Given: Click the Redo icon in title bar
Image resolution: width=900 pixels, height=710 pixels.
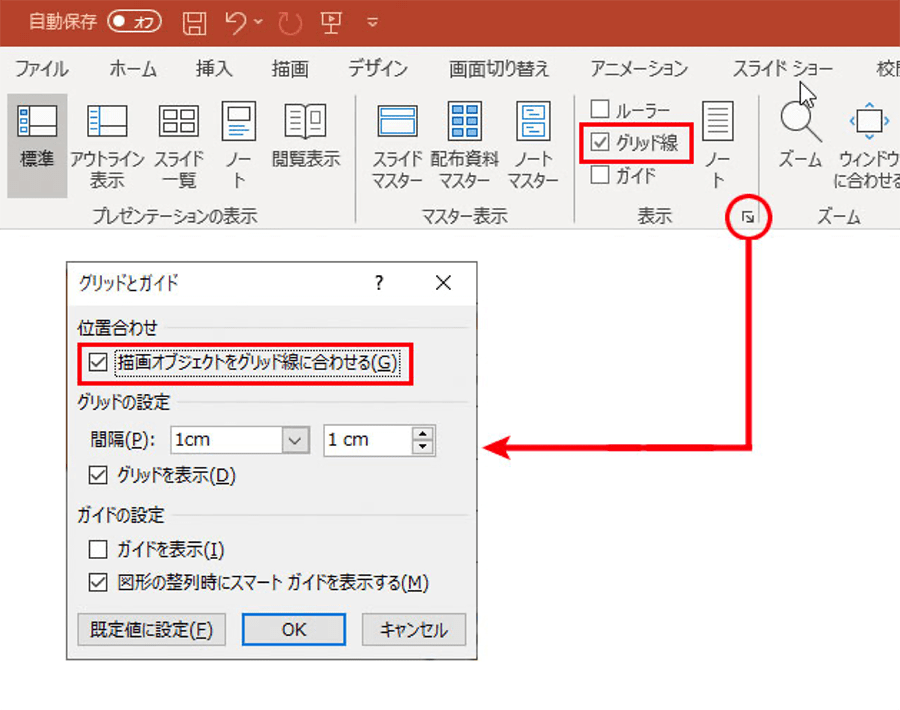Looking at the screenshot, I should [x=290, y=23].
